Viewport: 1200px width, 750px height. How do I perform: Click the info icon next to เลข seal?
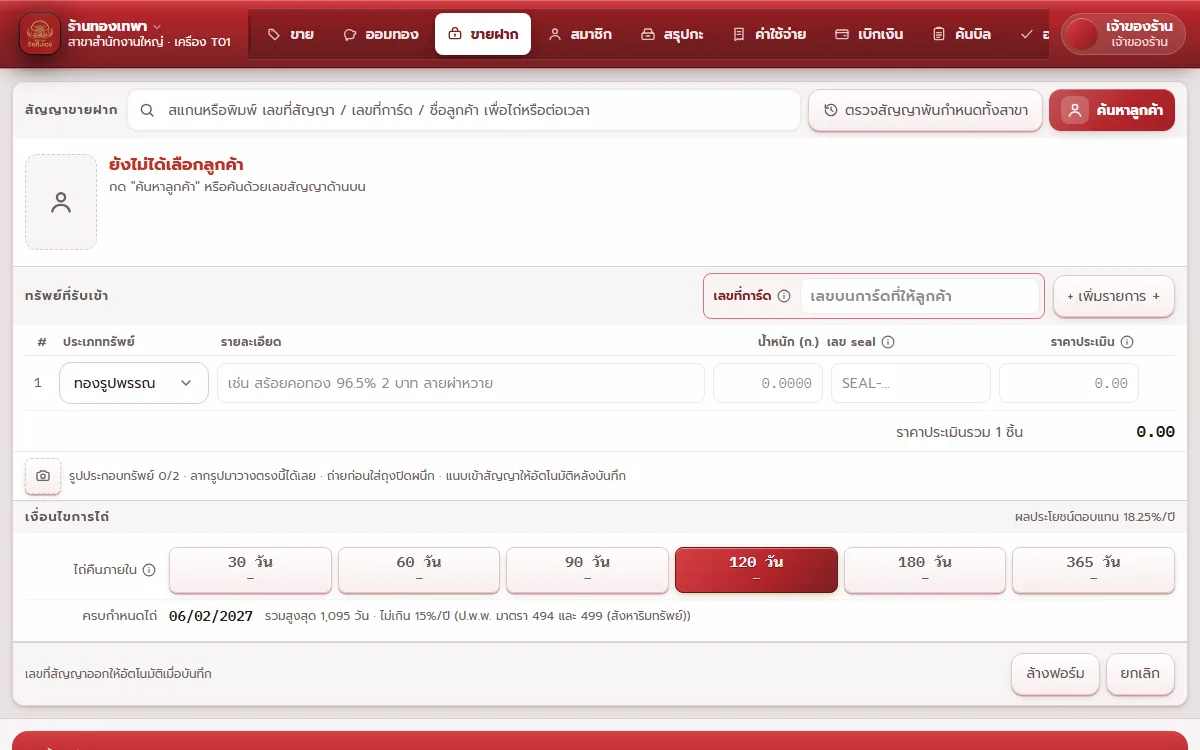(x=887, y=342)
